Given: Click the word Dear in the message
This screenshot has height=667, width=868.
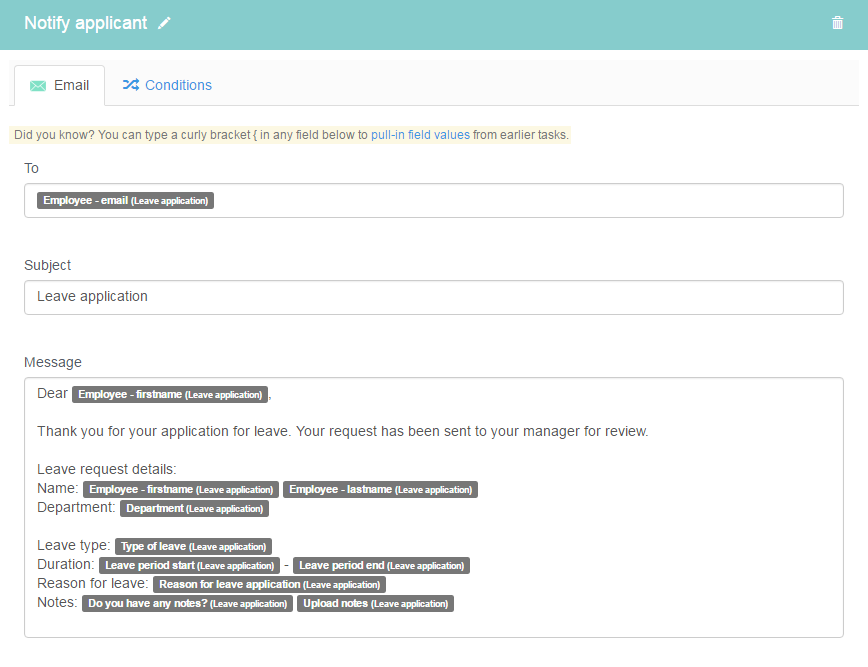Looking at the screenshot, I should click(53, 393).
